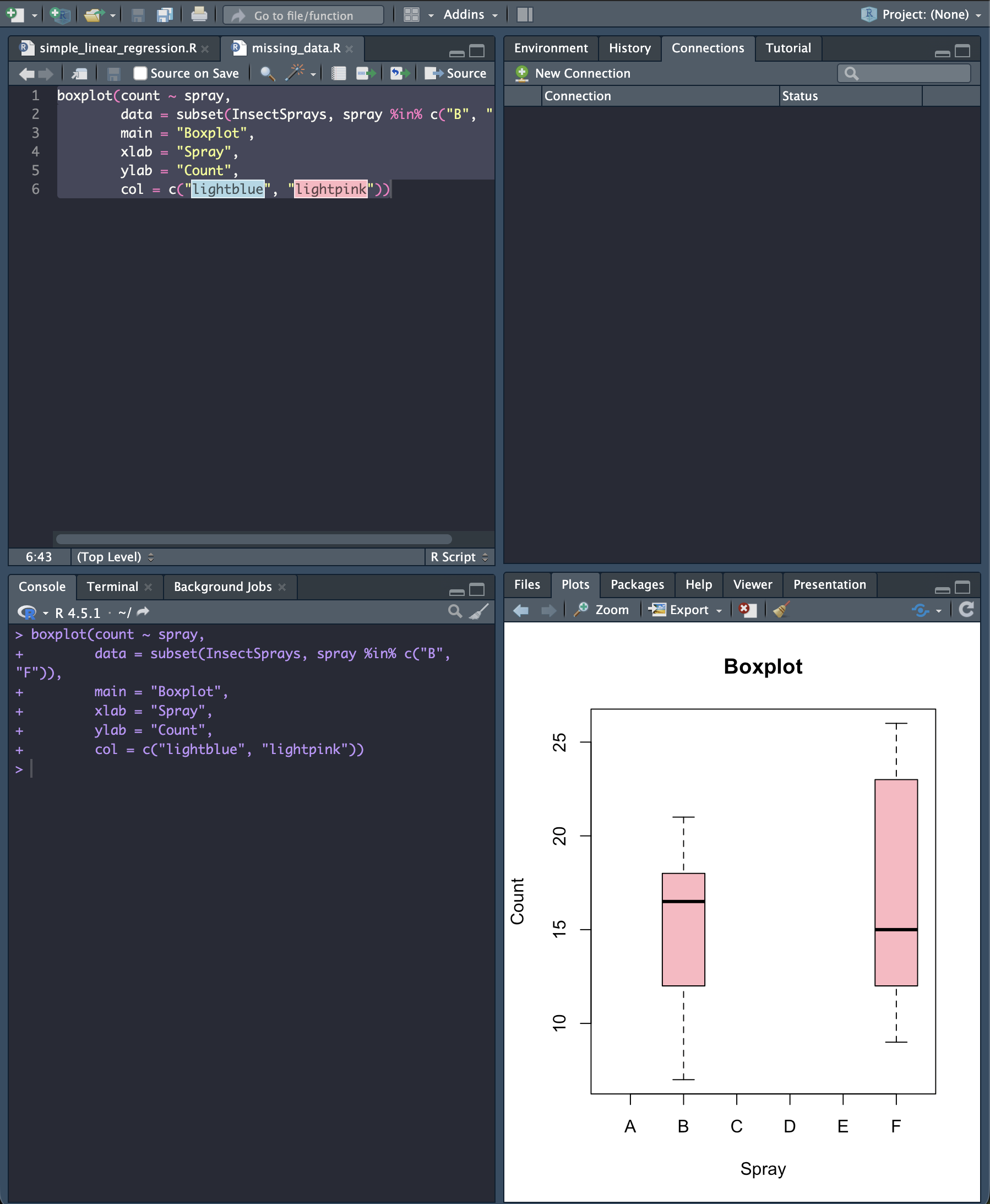Click the Go to file/function field

(303, 15)
